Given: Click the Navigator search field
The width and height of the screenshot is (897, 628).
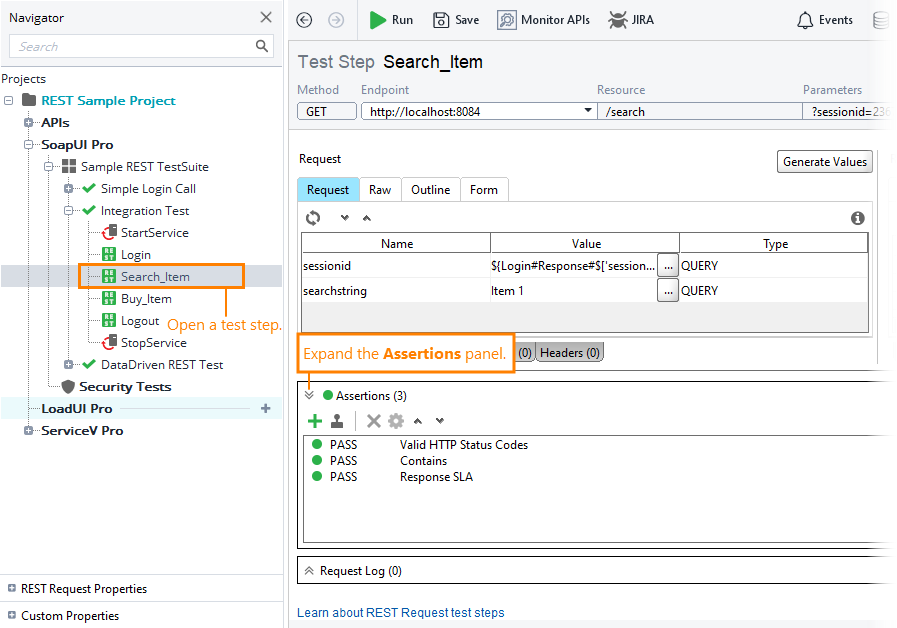Looking at the screenshot, I should pos(141,46).
